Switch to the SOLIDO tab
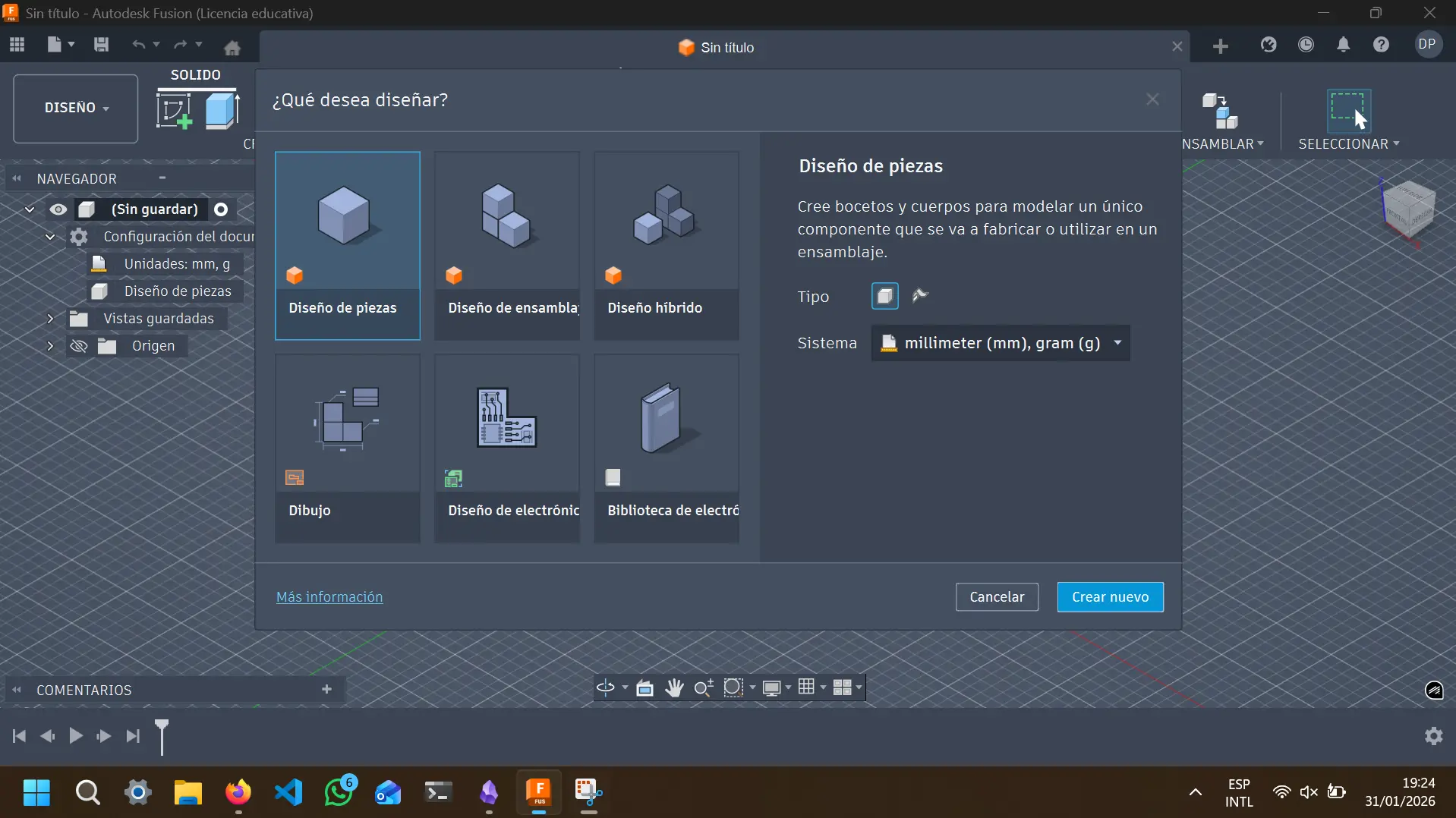 coord(196,74)
